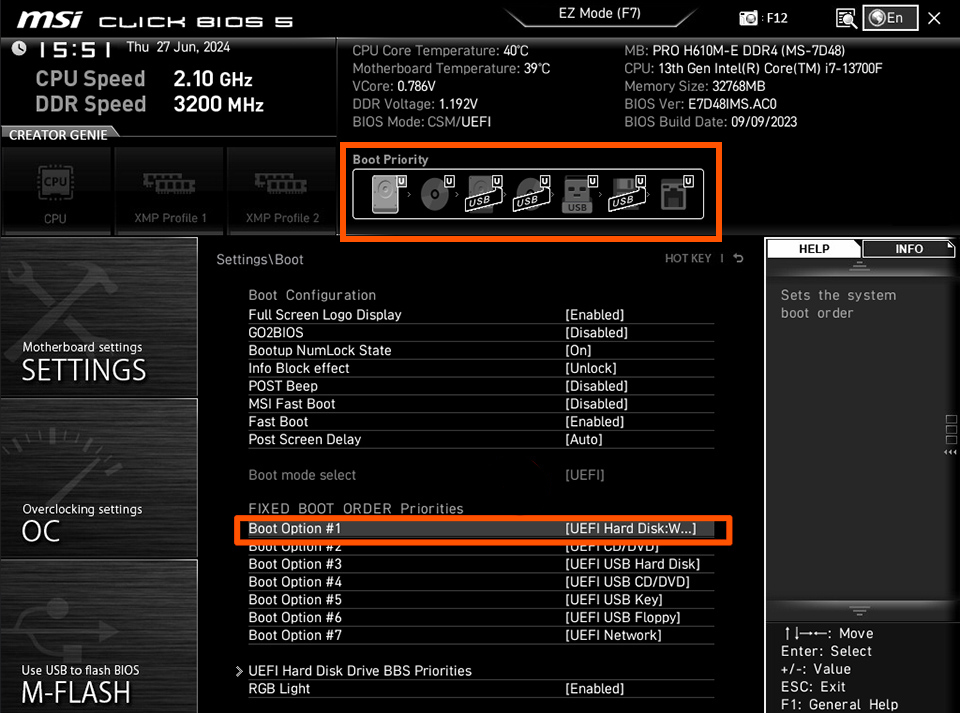Select the HELP tab

tap(813, 249)
